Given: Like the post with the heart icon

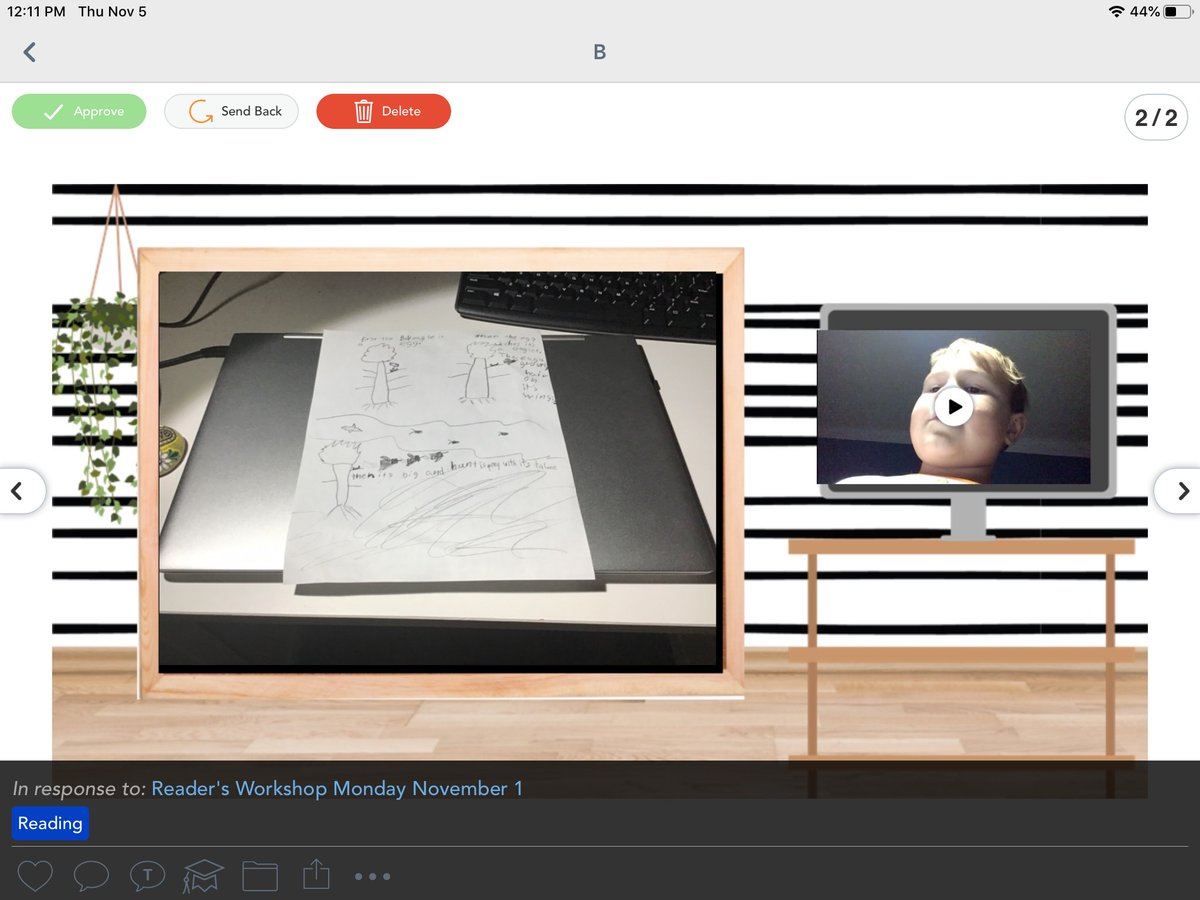Looking at the screenshot, I should [35, 876].
